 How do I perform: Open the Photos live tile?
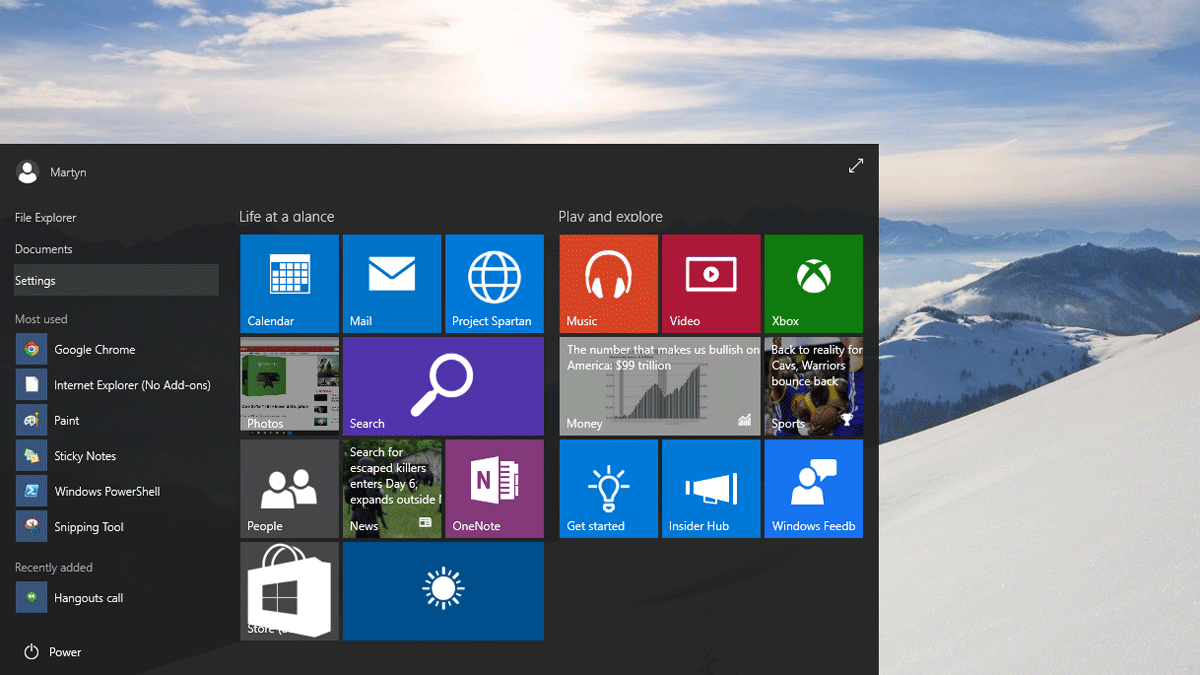pyautogui.click(x=290, y=386)
